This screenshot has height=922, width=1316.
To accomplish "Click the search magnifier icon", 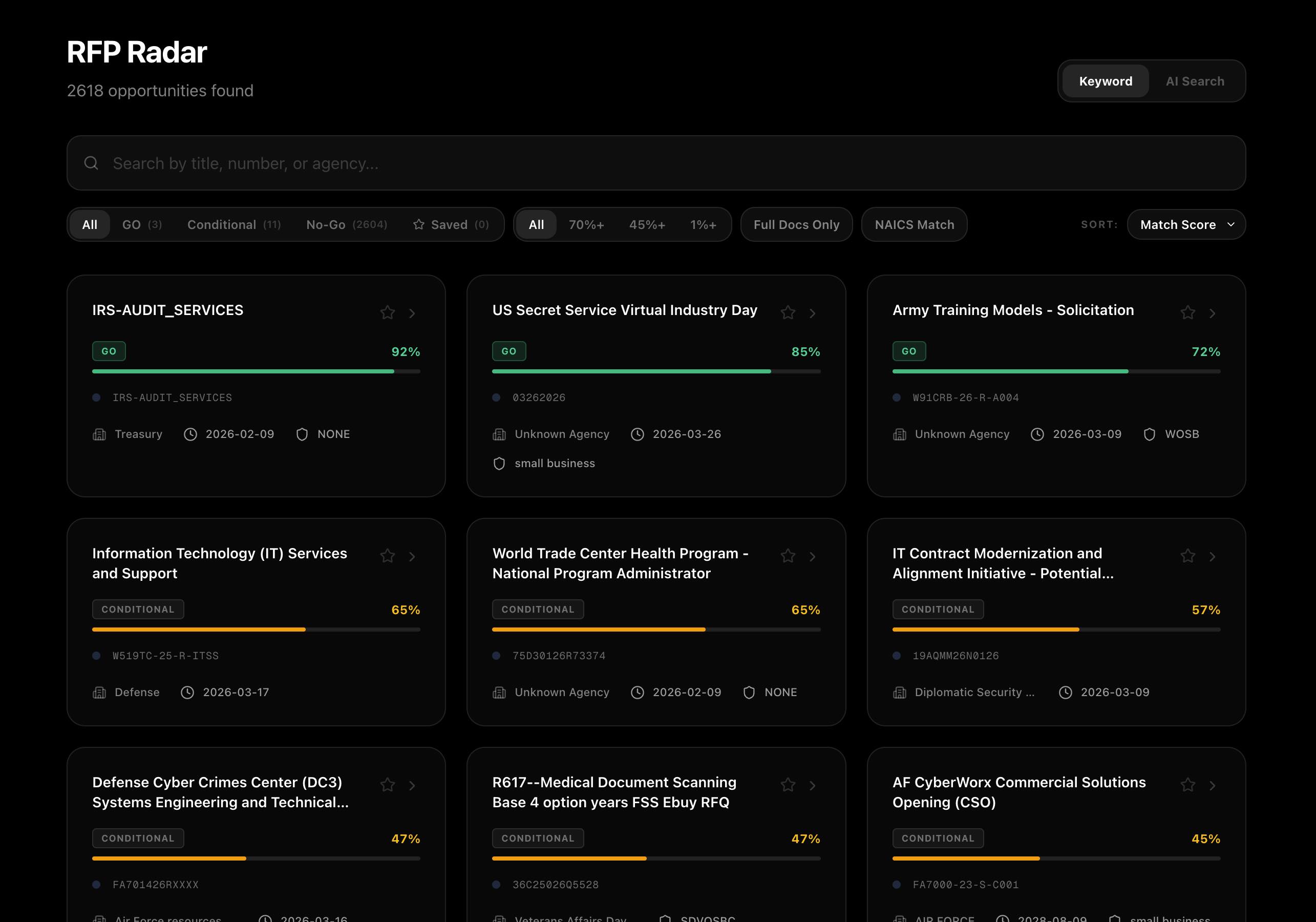I will pos(92,163).
